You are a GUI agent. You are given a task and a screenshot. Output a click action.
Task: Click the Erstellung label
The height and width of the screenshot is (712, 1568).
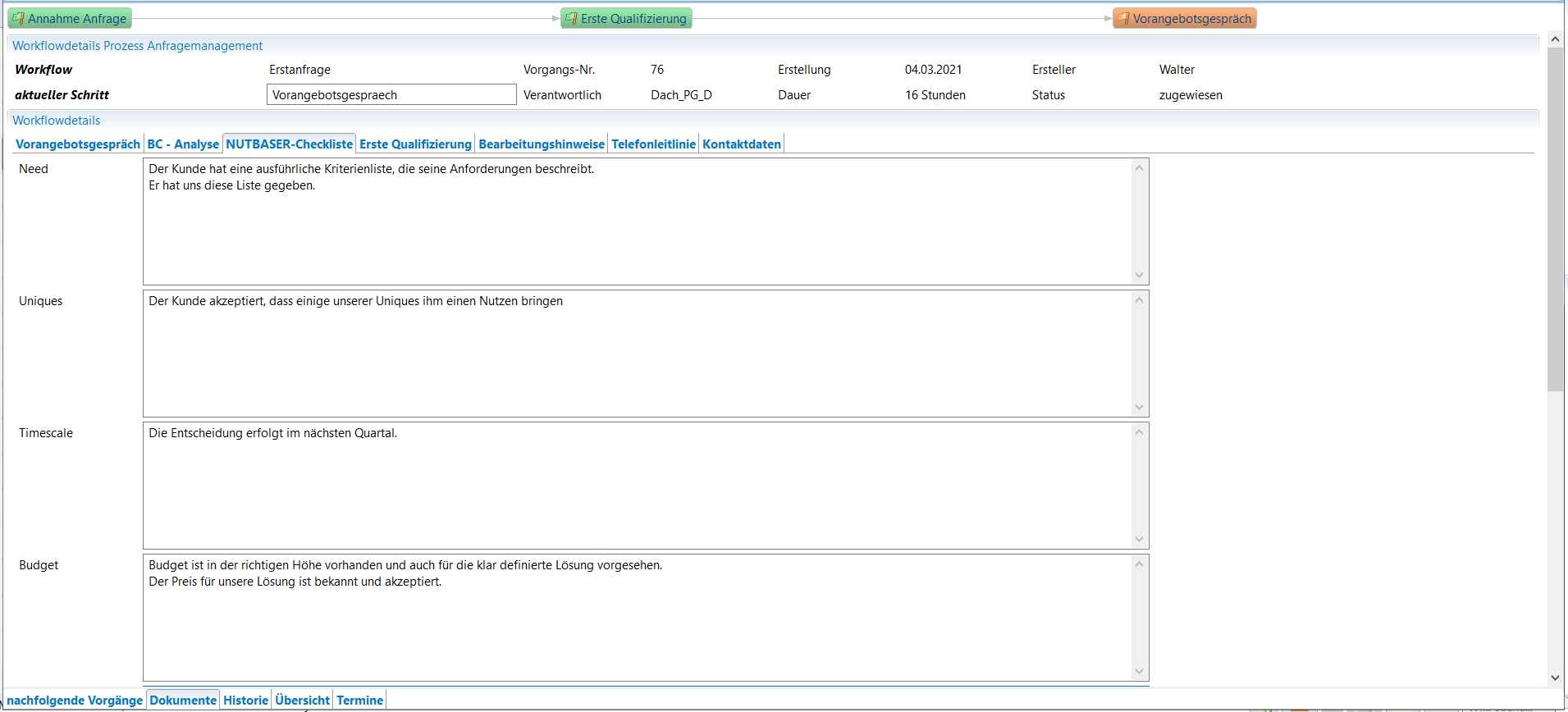804,70
